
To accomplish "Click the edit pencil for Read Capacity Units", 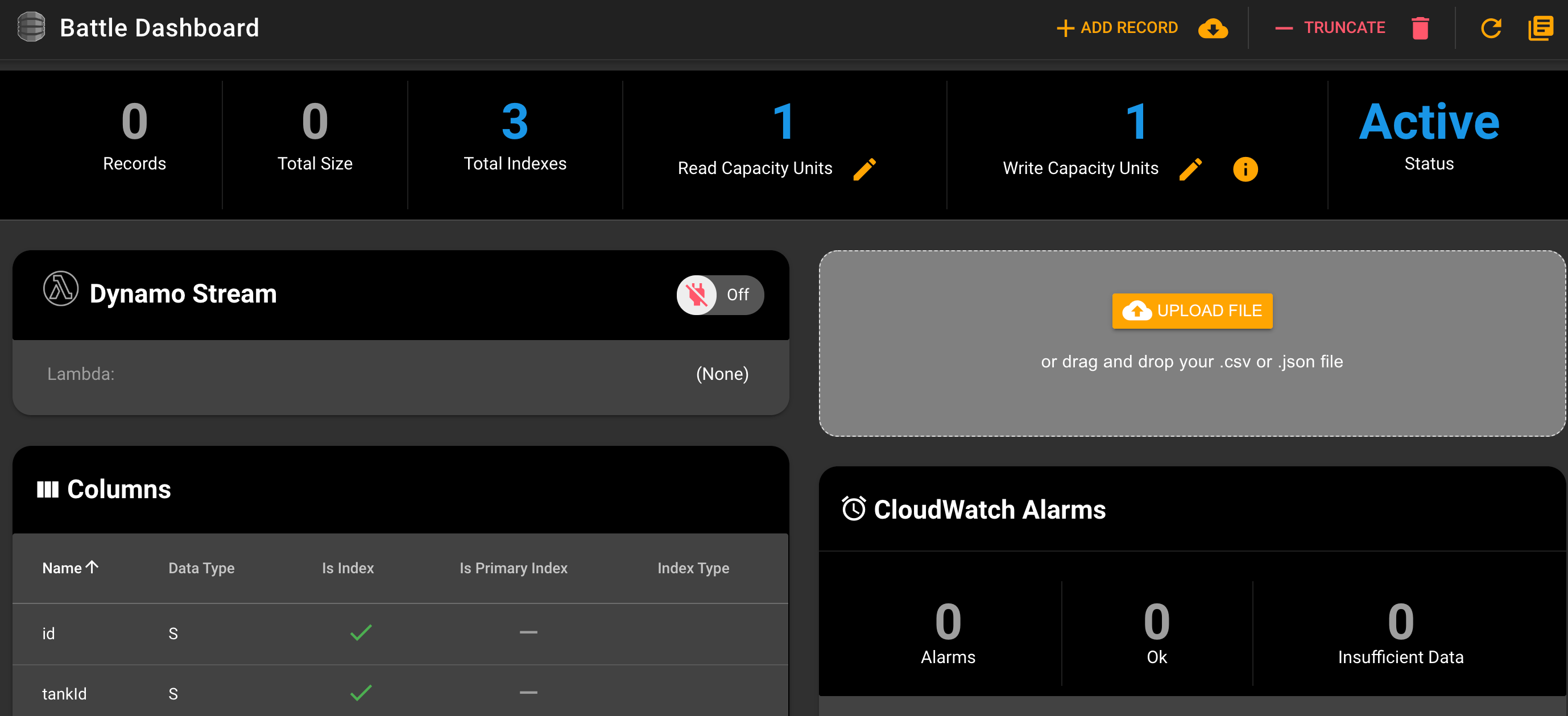I will click(x=866, y=166).
